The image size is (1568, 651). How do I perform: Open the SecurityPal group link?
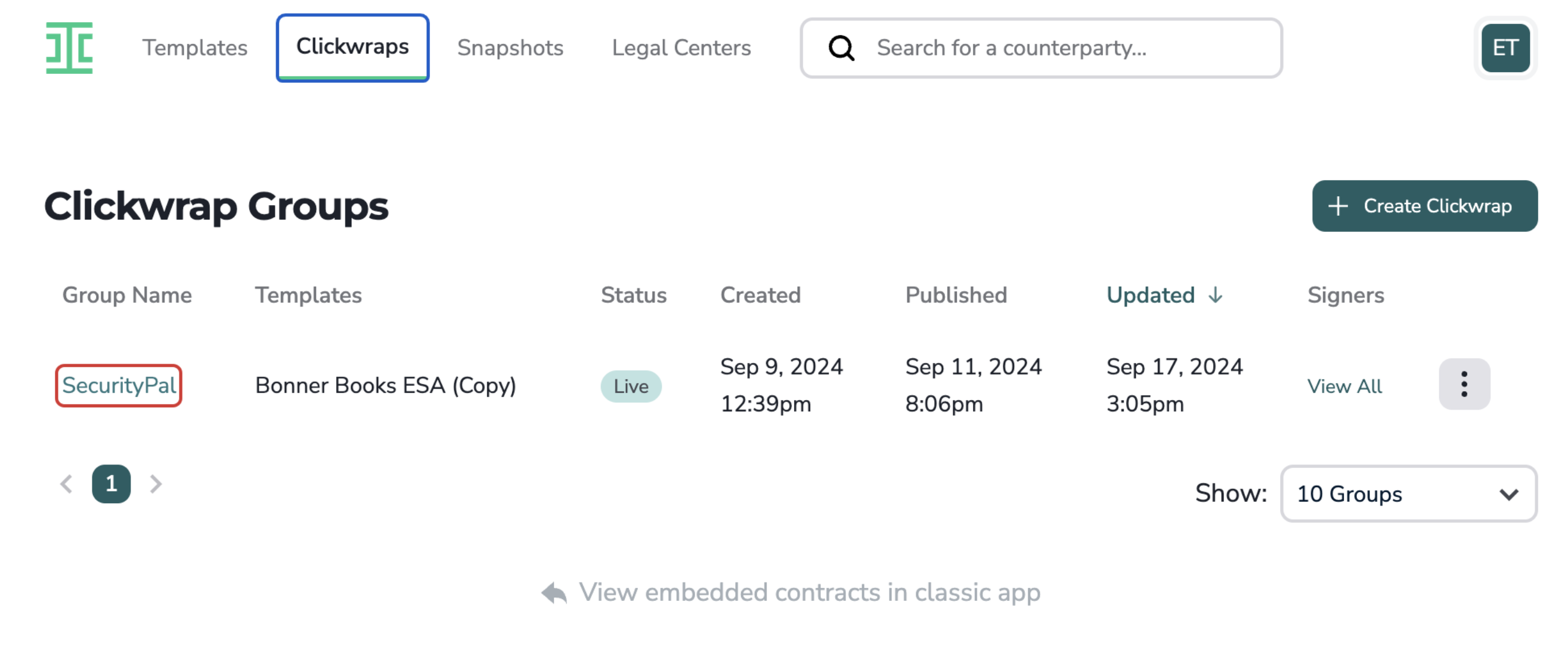click(119, 386)
